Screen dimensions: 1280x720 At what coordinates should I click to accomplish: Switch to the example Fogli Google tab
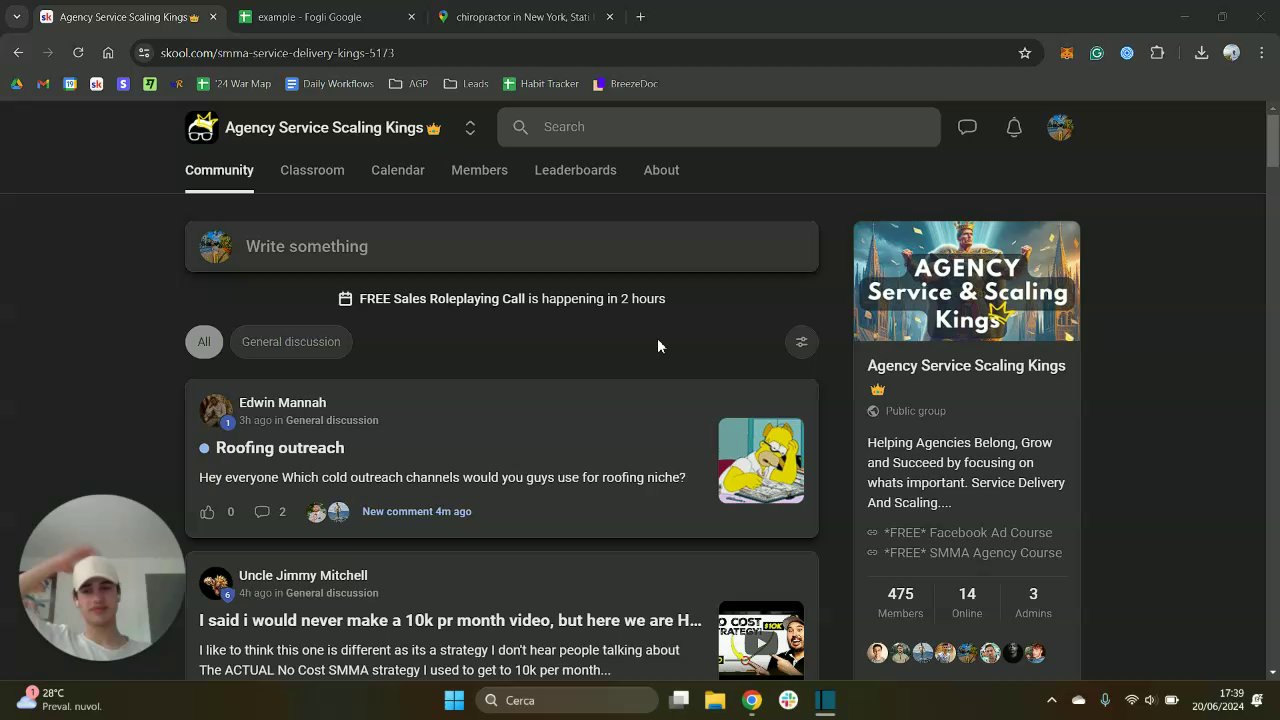[327, 17]
